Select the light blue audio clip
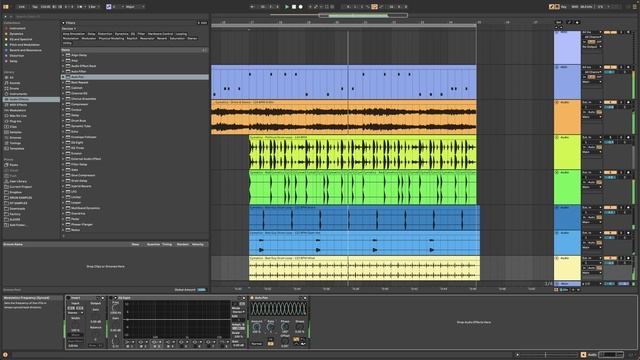Viewport: 640px width, 360px height. pyautogui.click(x=364, y=243)
